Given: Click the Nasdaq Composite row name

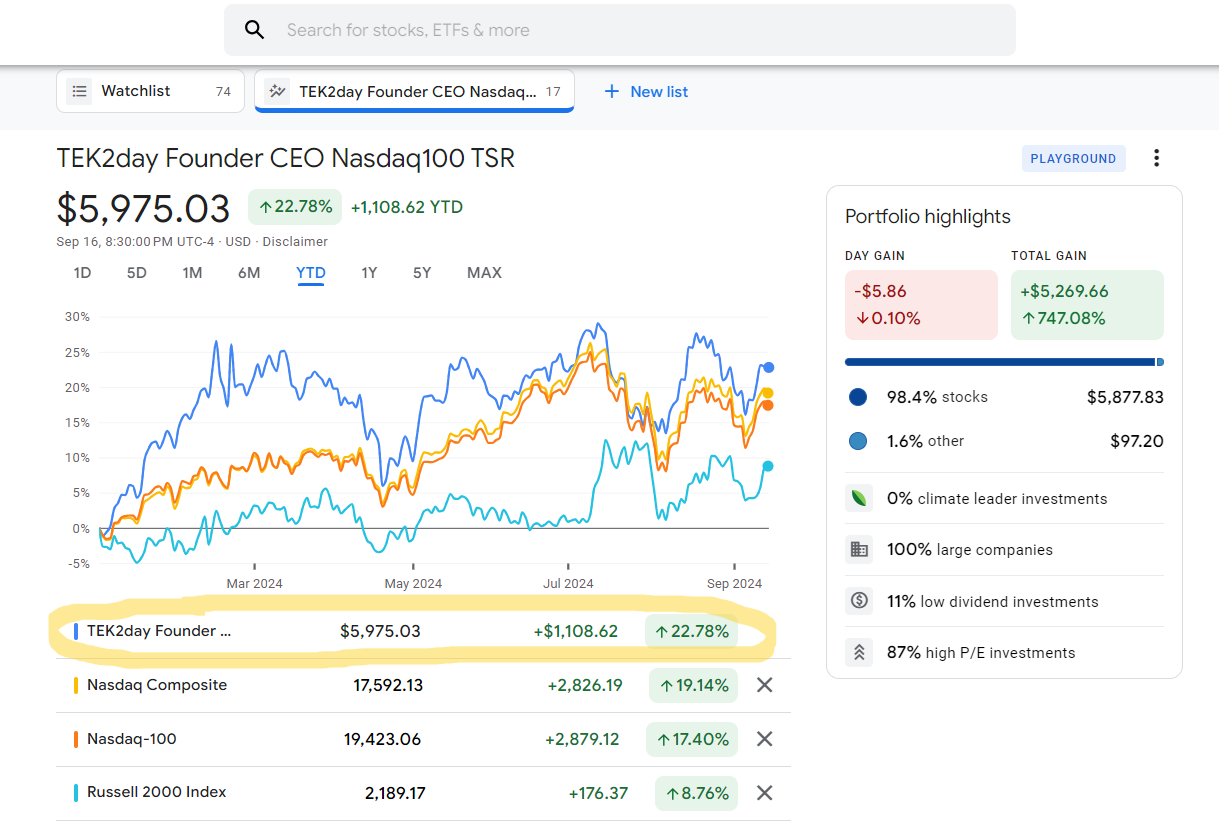Looking at the screenshot, I should coord(157,685).
